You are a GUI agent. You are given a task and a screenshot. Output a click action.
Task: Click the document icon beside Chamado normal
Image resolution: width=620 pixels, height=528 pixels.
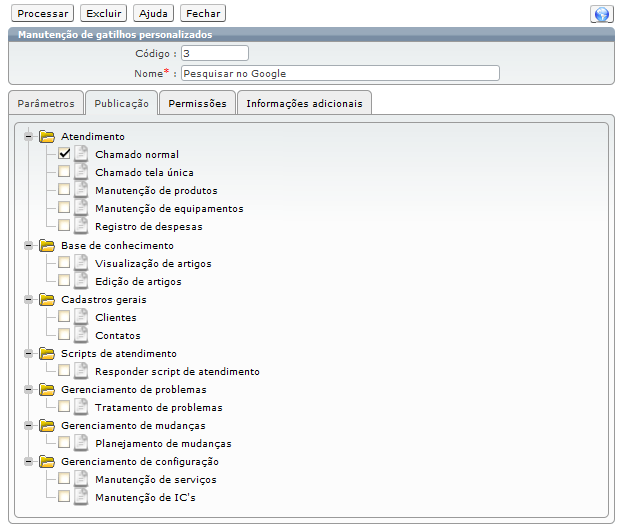81,155
